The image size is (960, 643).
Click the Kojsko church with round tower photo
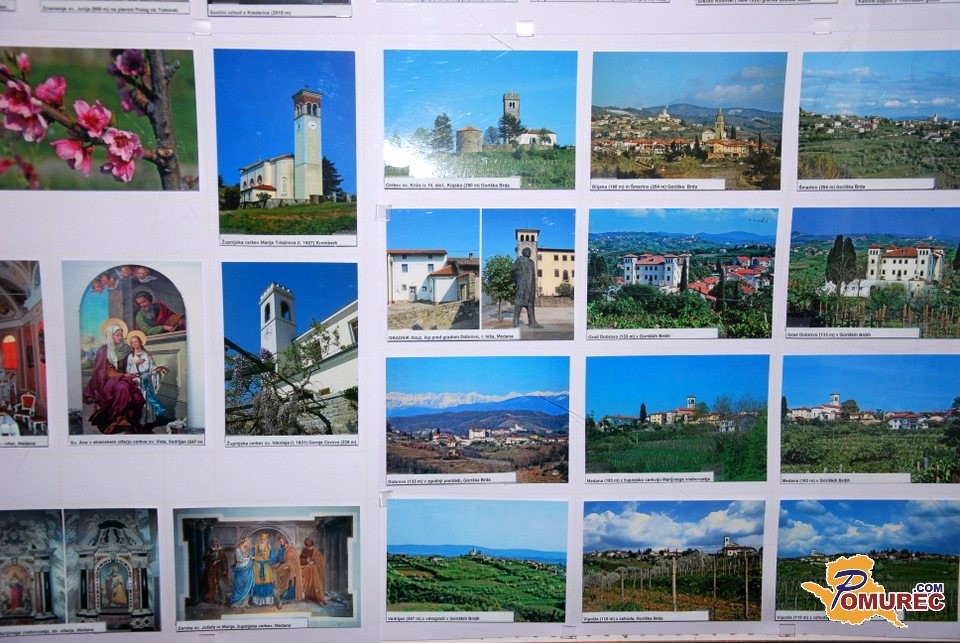(x=480, y=113)
